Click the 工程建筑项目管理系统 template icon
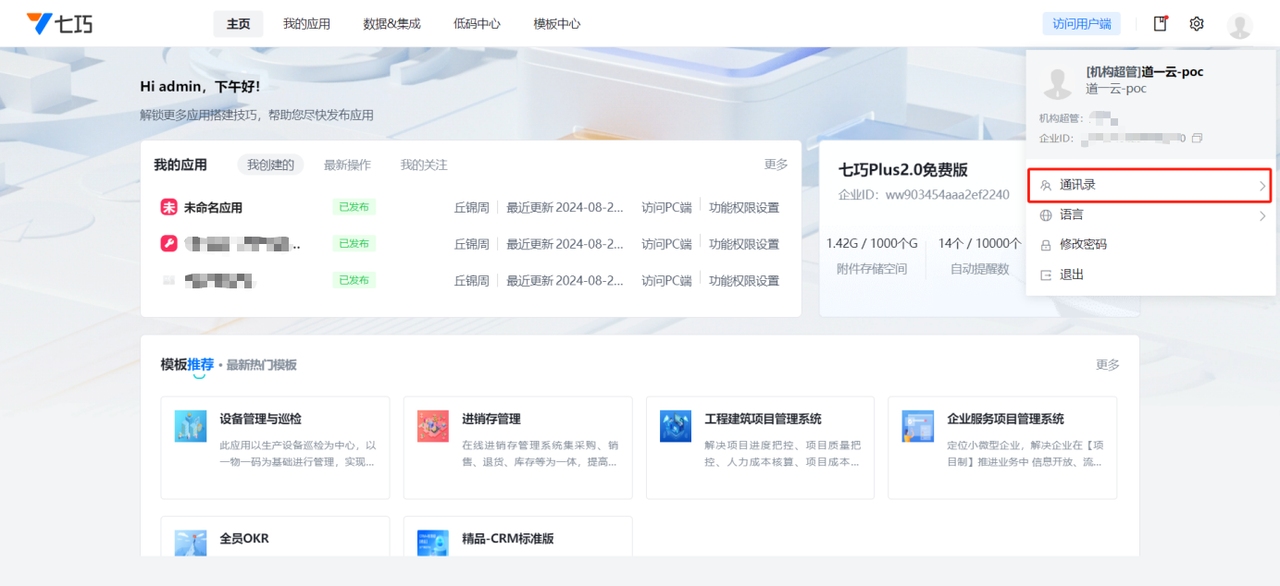This screenshot has height=586, width=1280. click(676, 426)
